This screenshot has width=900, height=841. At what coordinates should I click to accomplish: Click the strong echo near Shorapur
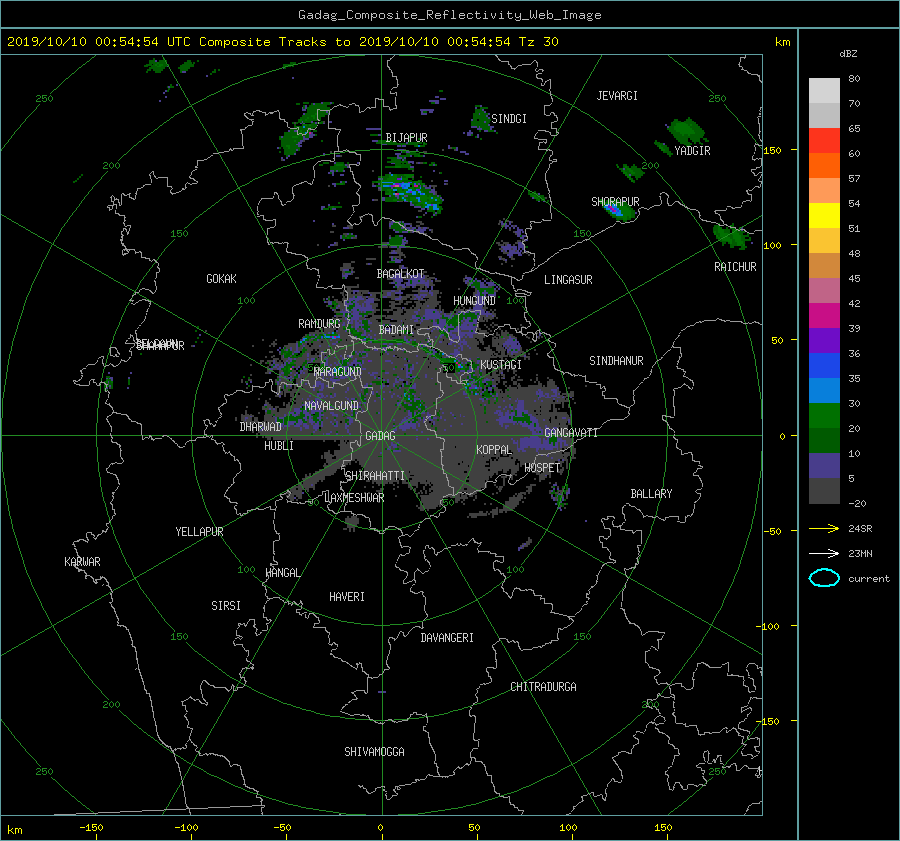tap(617, 211)
